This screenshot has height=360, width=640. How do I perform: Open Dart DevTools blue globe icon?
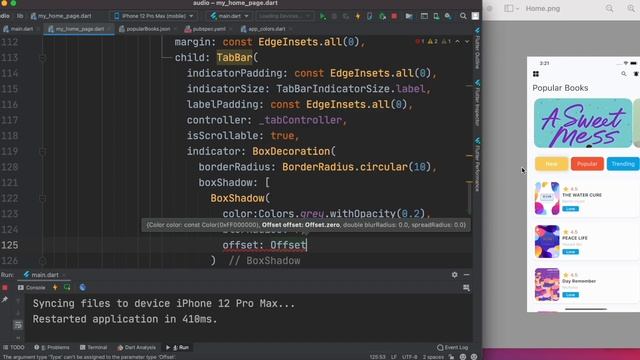[x=82, y=287]
